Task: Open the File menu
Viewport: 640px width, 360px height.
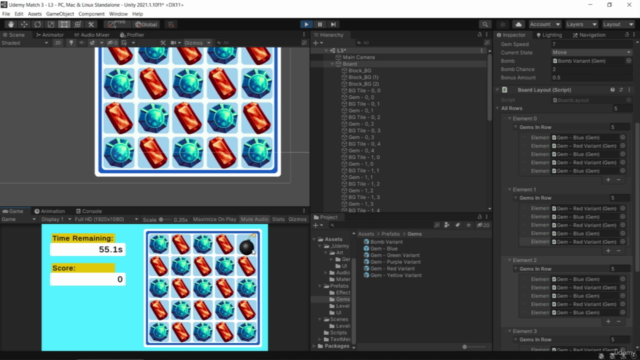Action: click(6, 14)
